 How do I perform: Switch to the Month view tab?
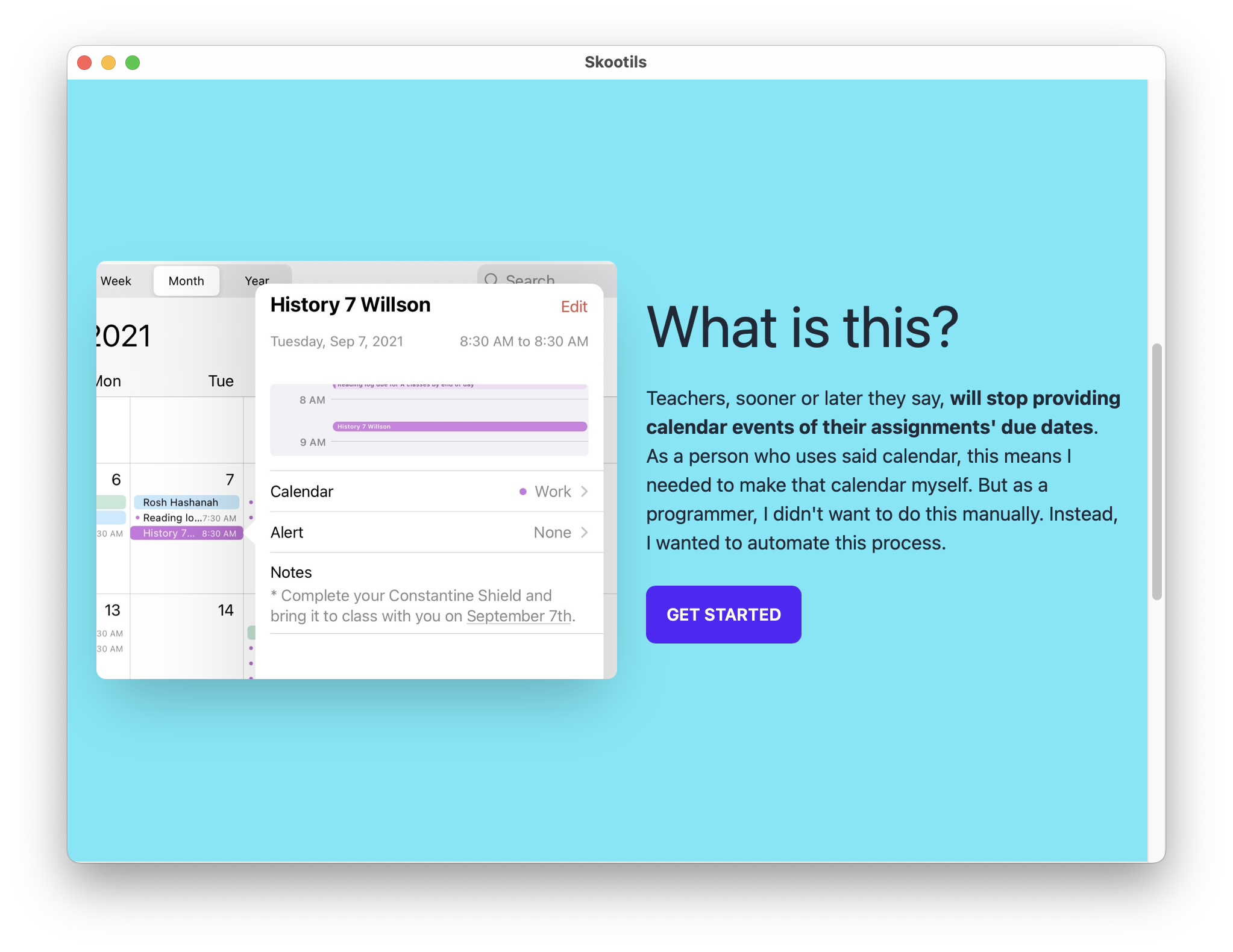tap(186, 281)
